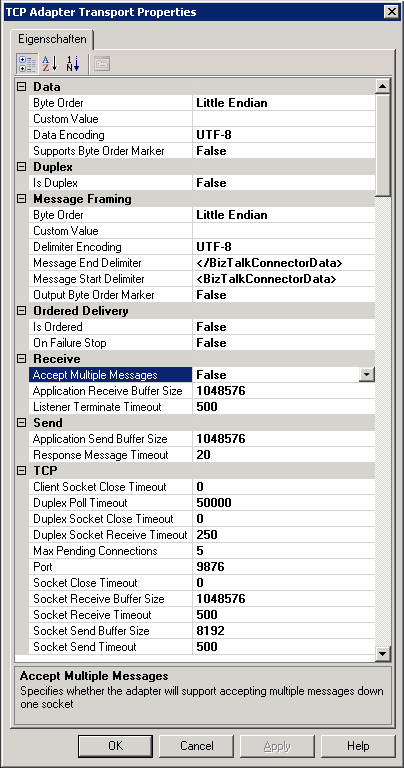Select the Delimiter Encoding property
The width and height of the screenshot is (404, 768).
[111, 247]
